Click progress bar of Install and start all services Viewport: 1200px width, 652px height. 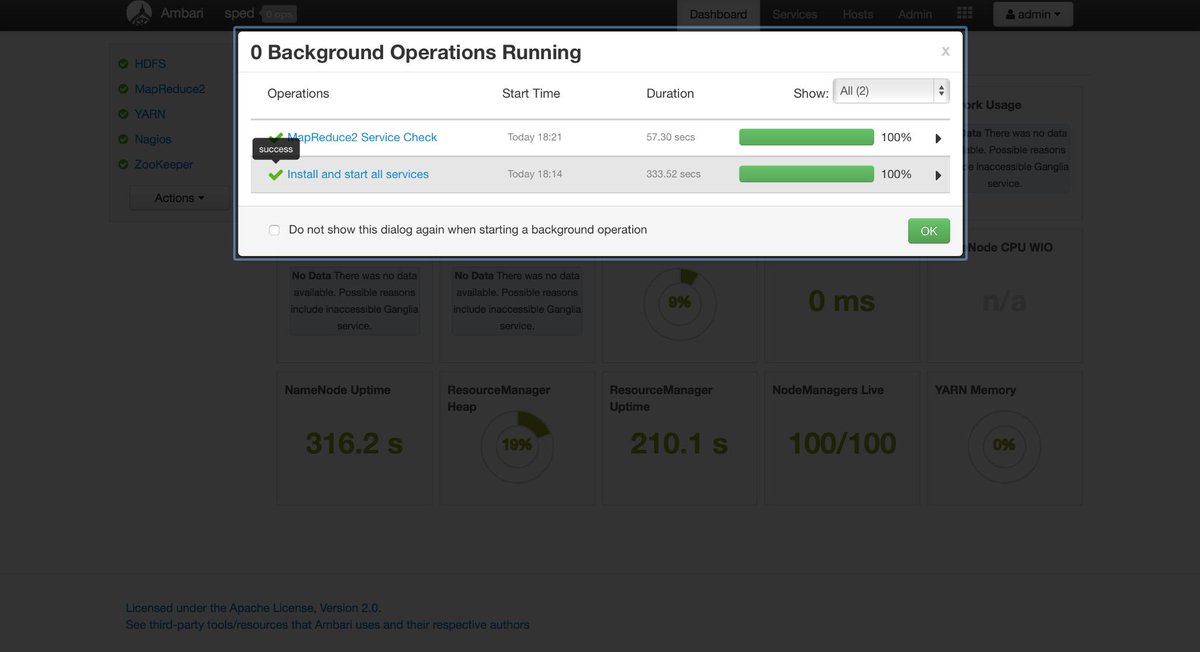click(x=806, y=174)
